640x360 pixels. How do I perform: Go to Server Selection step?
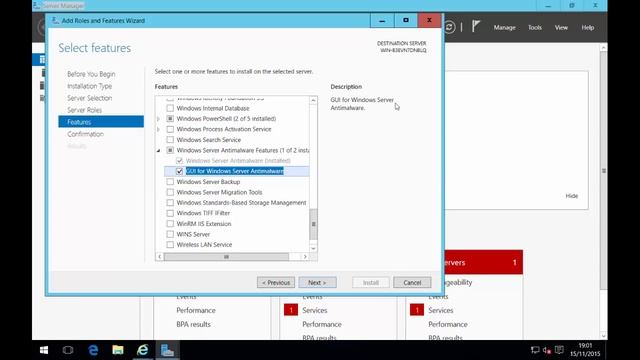[89, 98]
